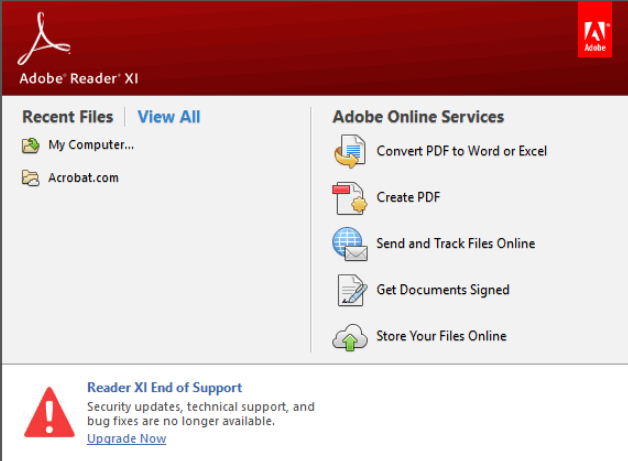The image size is (628, 461).
Task: Click the red warning triangle icon
Action: (x=49, y=412)
